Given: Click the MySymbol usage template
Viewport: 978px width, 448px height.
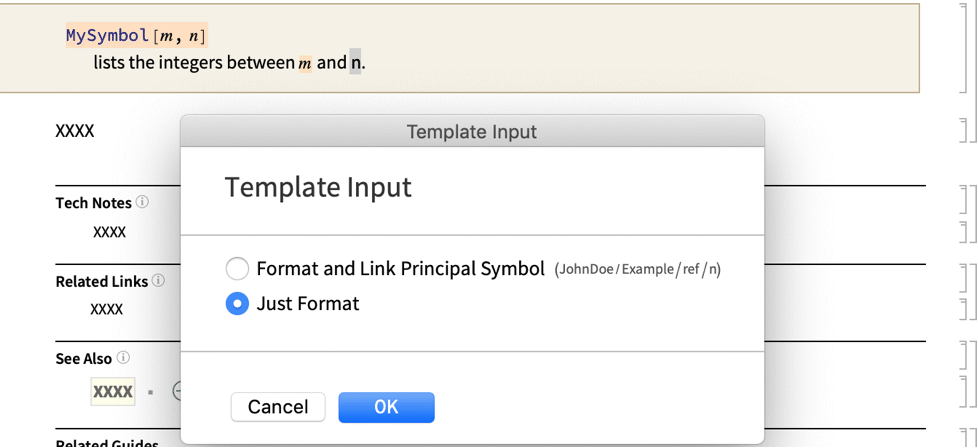Looking at the screenshot, I should (x=136, y=36).
